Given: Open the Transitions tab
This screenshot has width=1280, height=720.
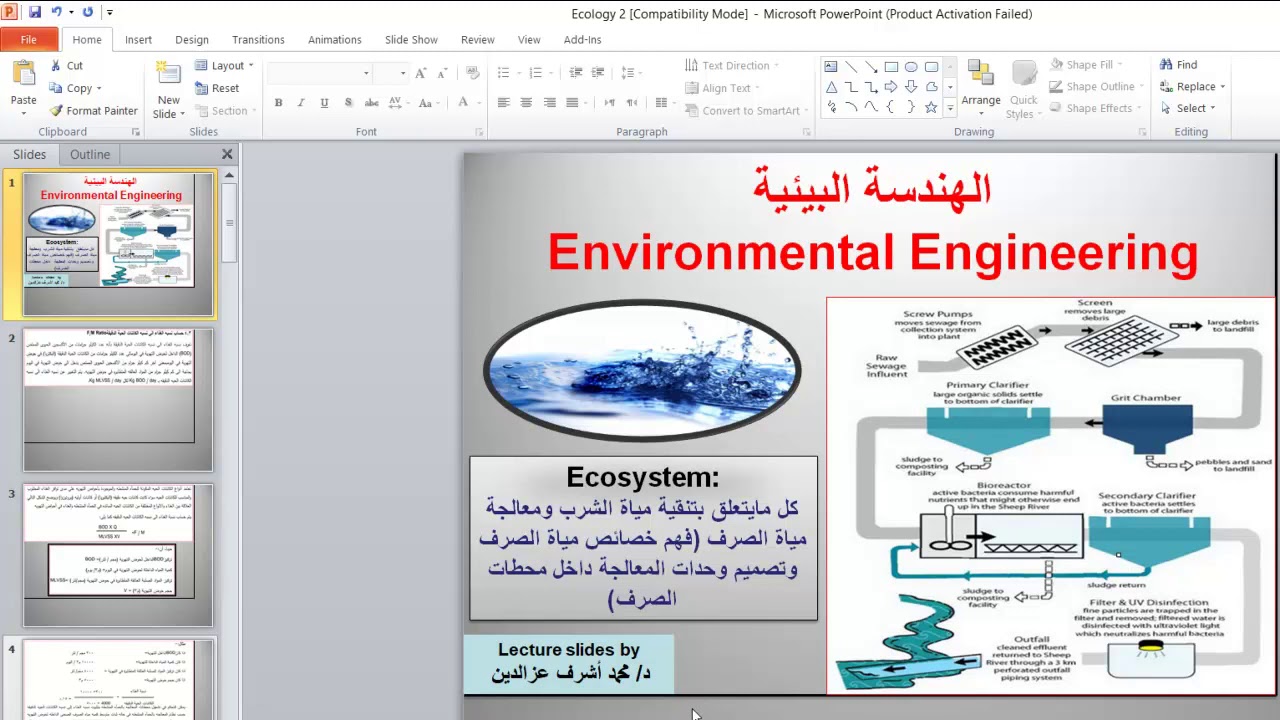Looking at the screenshot, I should 258,40.
